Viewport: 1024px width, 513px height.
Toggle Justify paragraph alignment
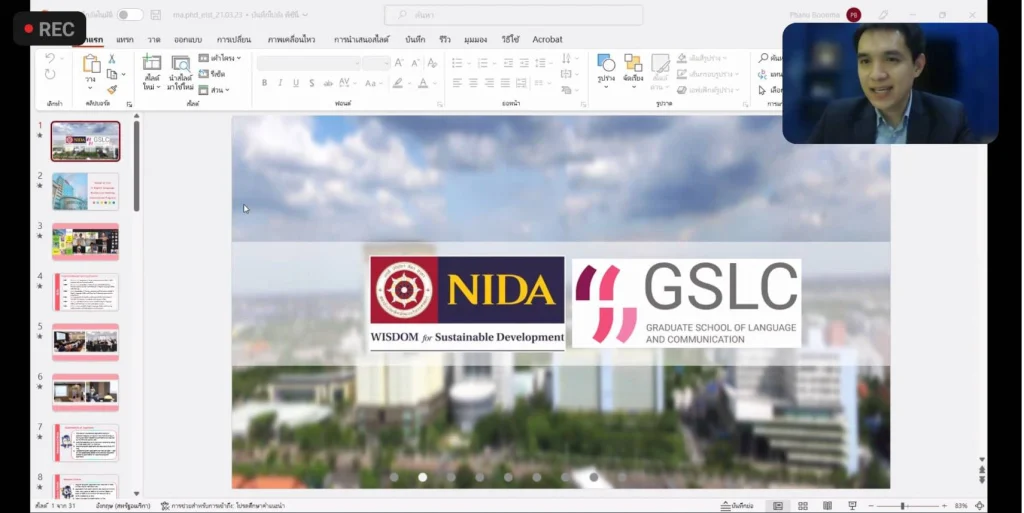[505, 83]
